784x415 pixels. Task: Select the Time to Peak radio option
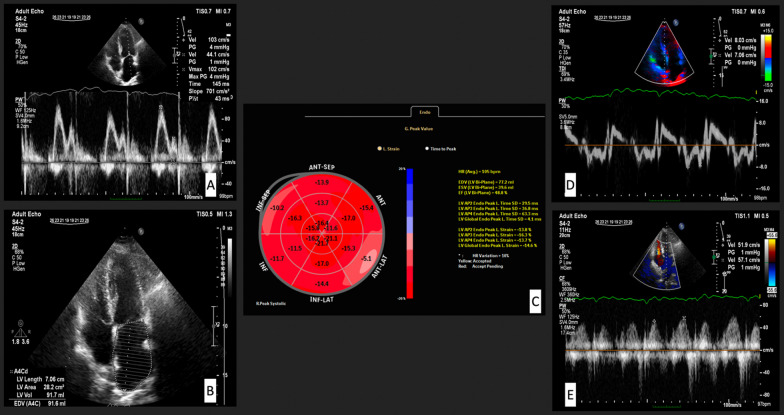point(440,149)
